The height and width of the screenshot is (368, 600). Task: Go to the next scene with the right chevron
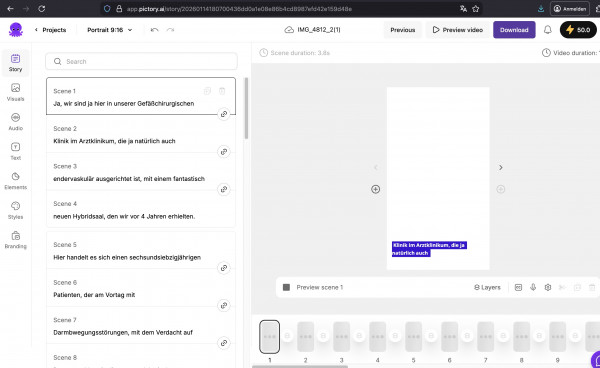pos(501,168)
